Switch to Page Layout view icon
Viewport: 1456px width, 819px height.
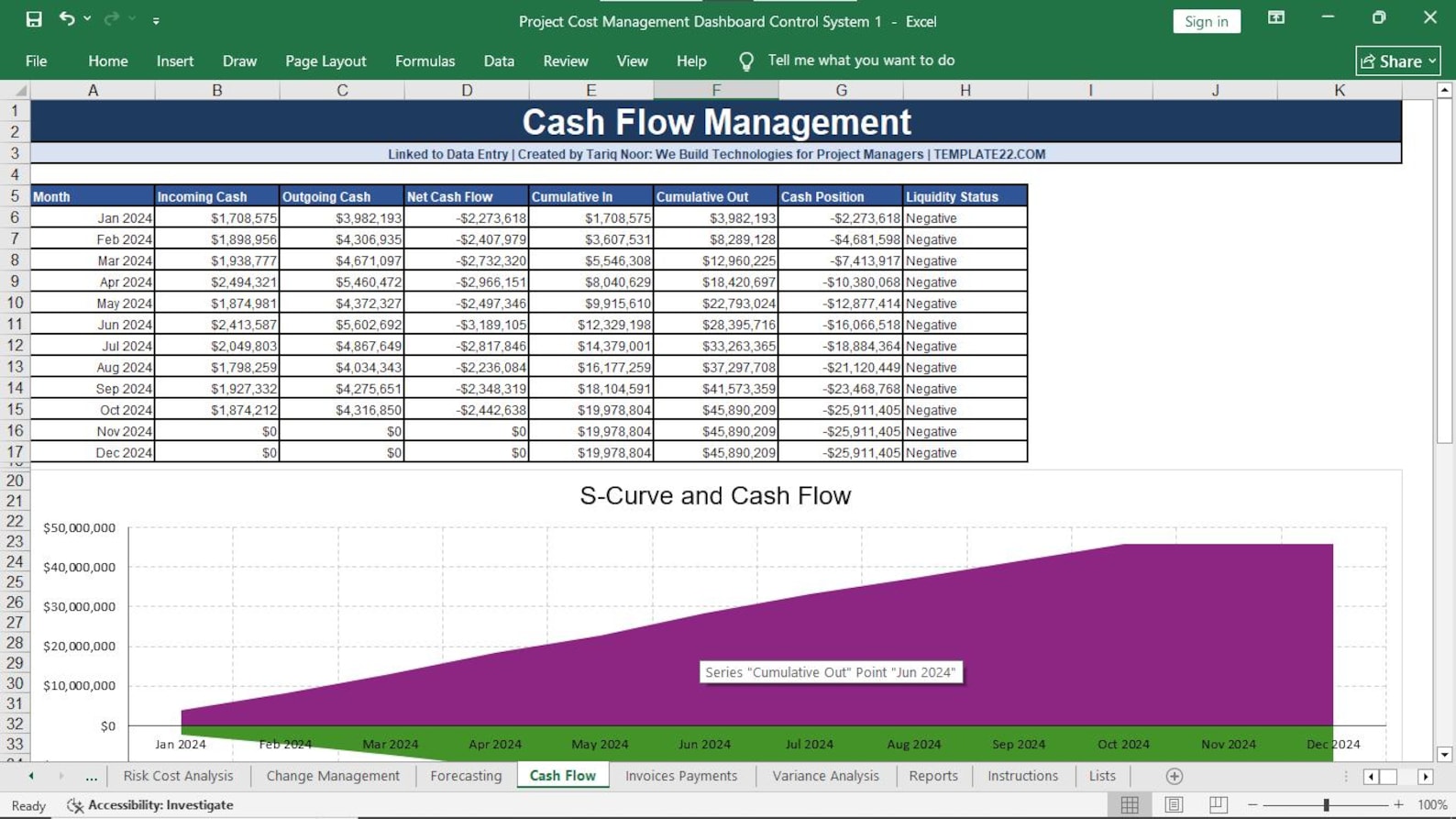click(1174, 804)
